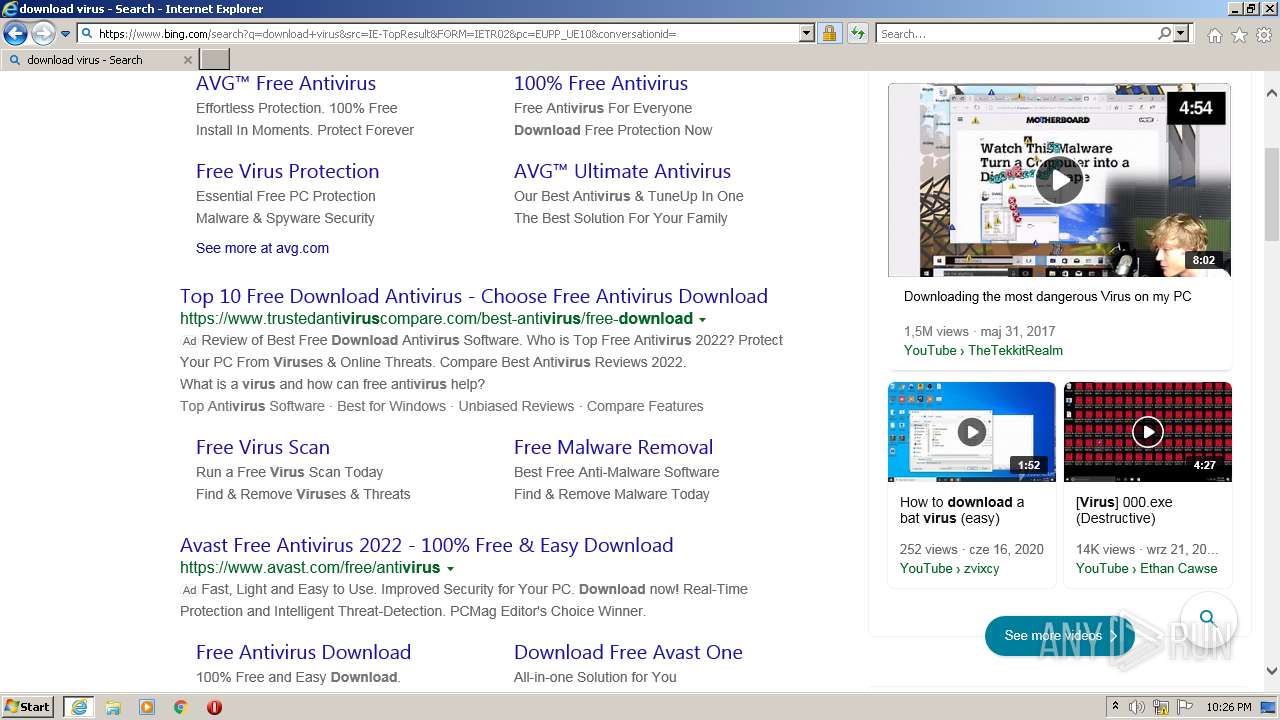This screenshot has height=720, width=1280.
Task: Click the 10:26 PM clock
Action: pos(1229,707)
